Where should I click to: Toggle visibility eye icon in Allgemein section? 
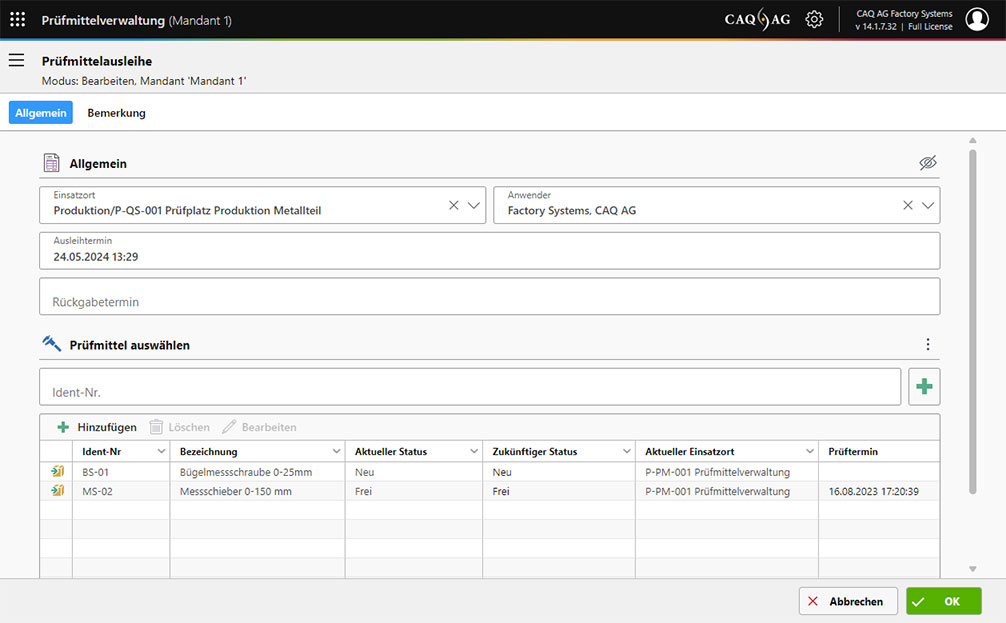coord(928,163)
